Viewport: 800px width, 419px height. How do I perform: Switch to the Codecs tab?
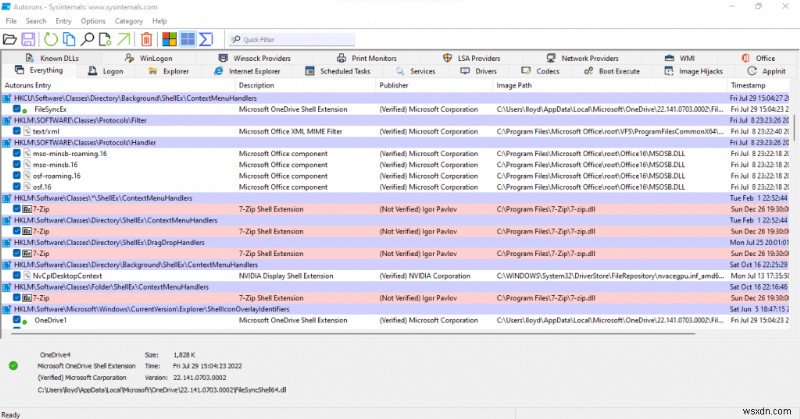point(541,71)
